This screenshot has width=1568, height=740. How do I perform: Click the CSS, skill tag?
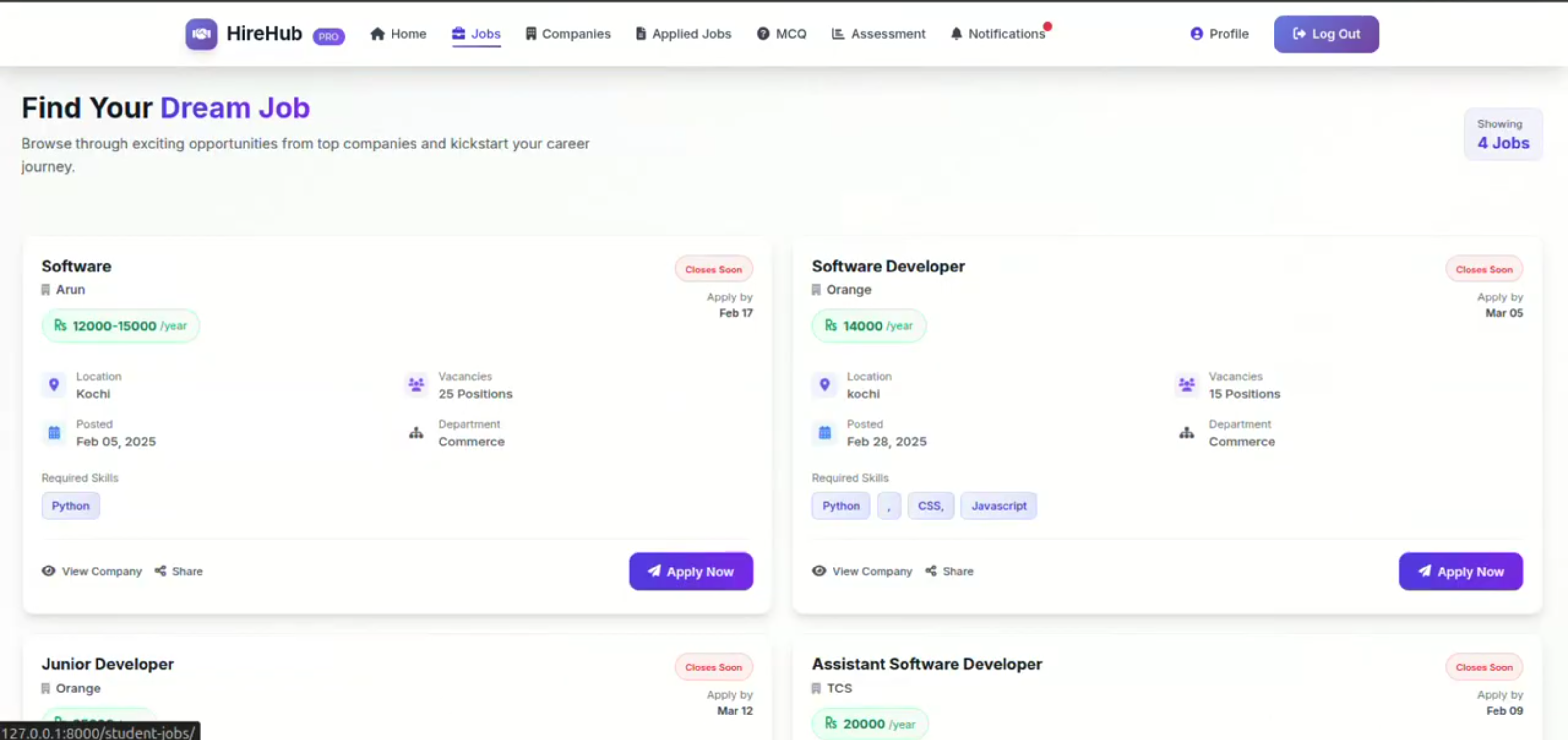[931, 506]
